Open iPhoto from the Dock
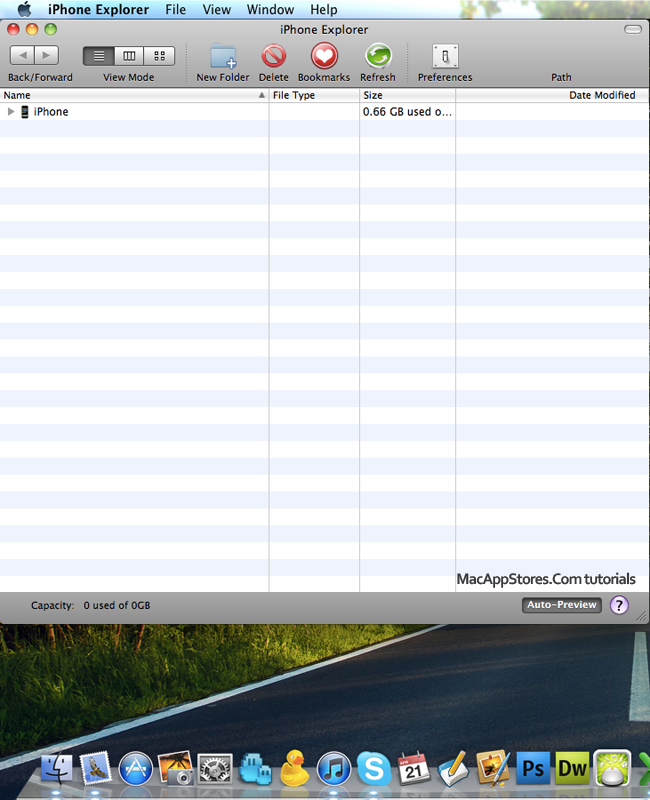The image size is (650, 800). (175, 767)
